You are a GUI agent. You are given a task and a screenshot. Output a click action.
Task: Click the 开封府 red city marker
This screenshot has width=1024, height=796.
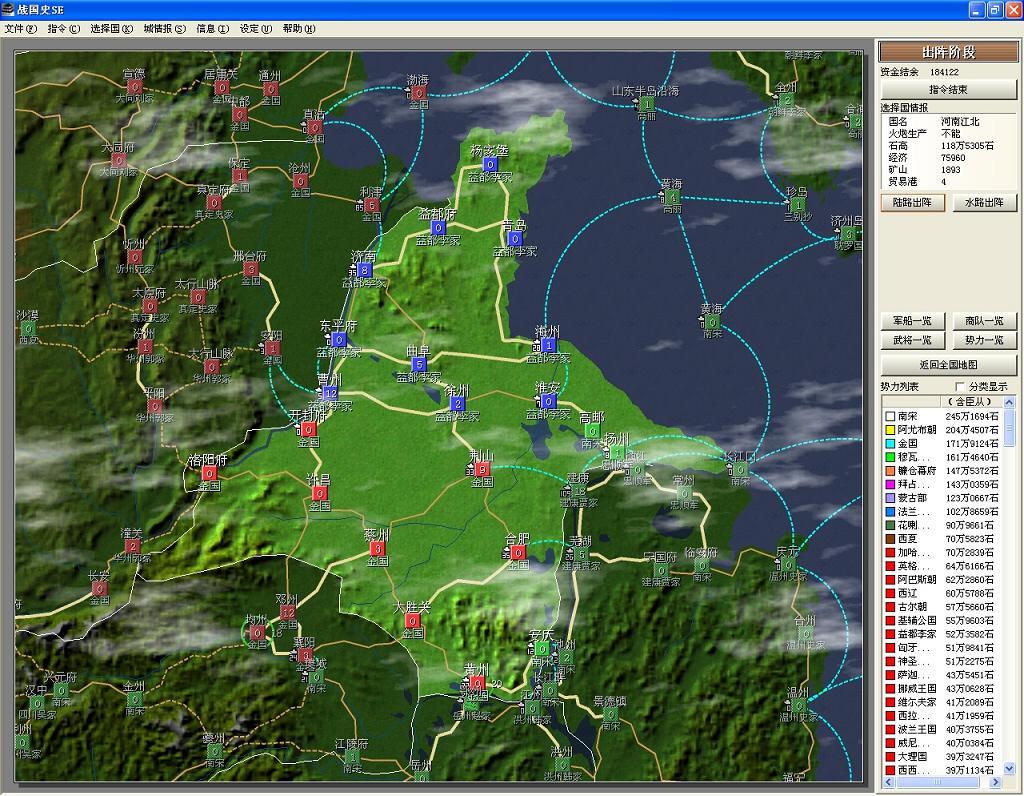tap(308, 429)
